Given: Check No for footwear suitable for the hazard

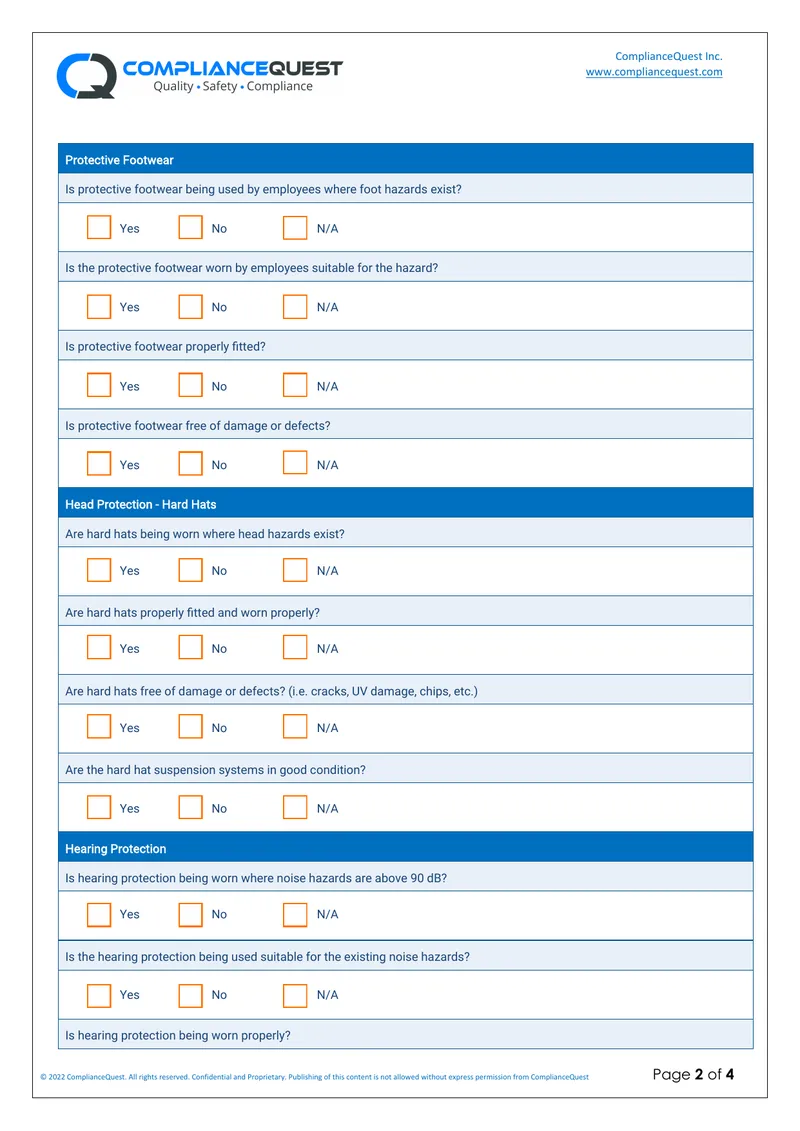Looking at the screenshot, I should (190, 306).
